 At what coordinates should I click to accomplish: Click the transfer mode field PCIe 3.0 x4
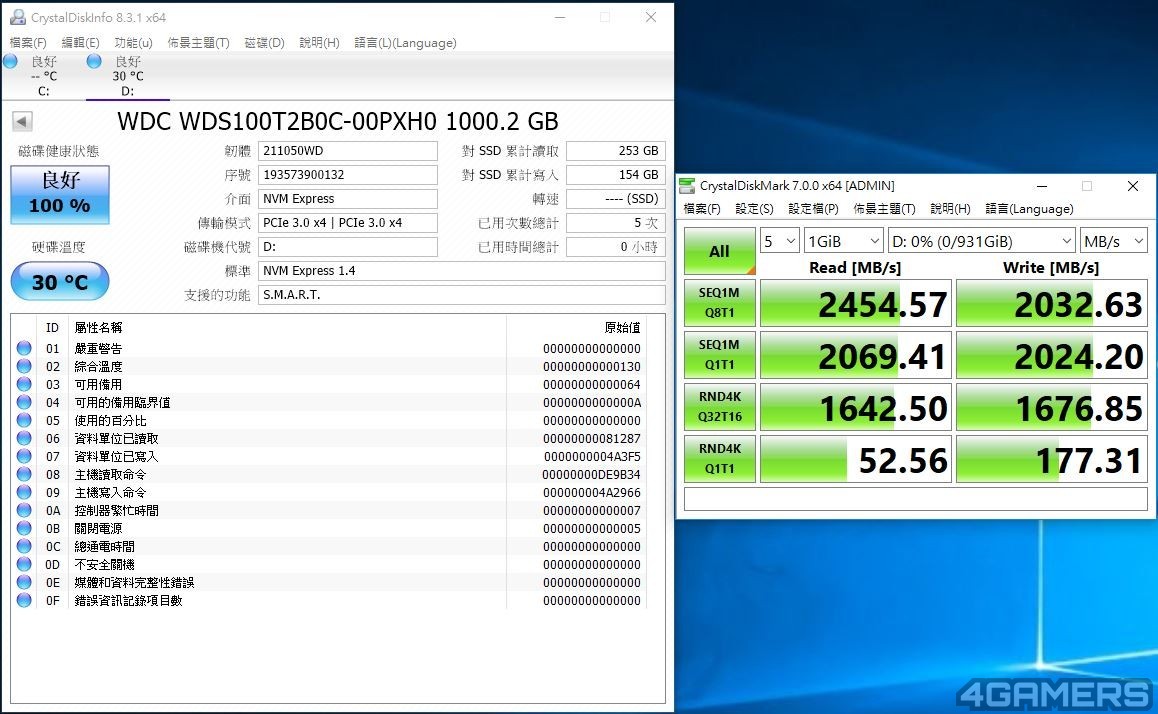click(x=347, y=222)
